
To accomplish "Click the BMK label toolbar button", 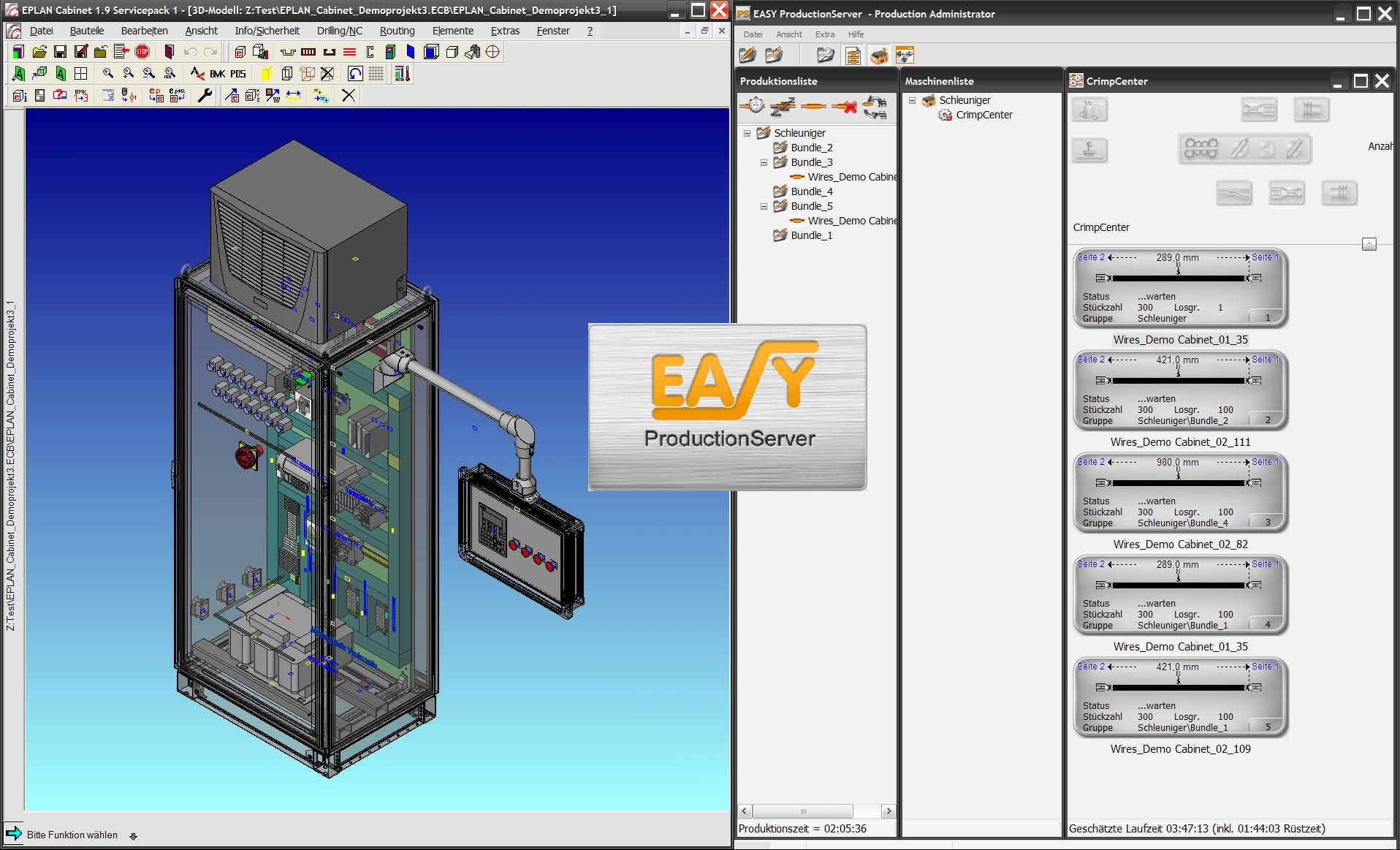I will (217, 74).
